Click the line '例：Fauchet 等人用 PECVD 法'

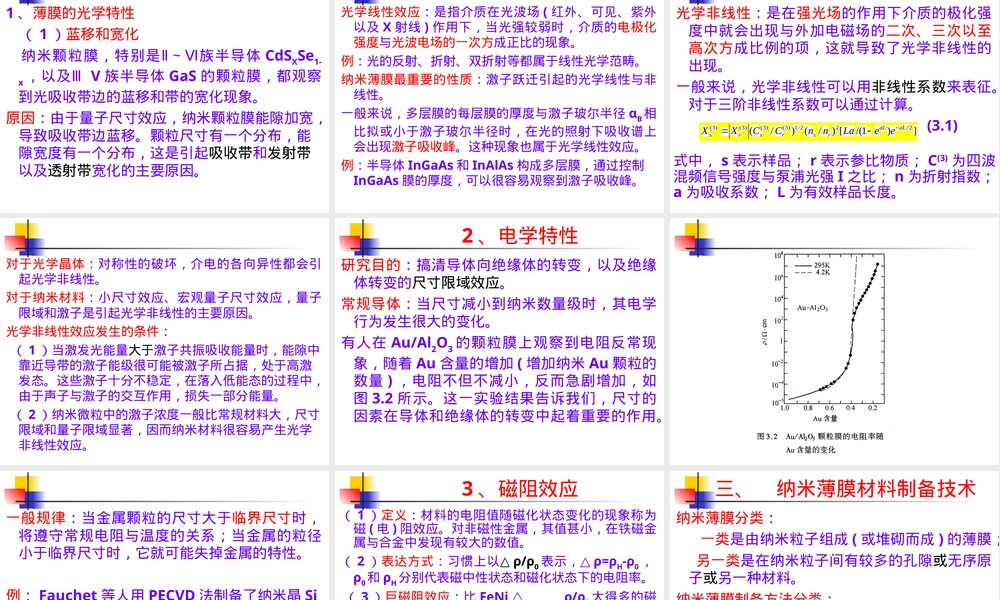pyautogui.click(x=162, y=594)
